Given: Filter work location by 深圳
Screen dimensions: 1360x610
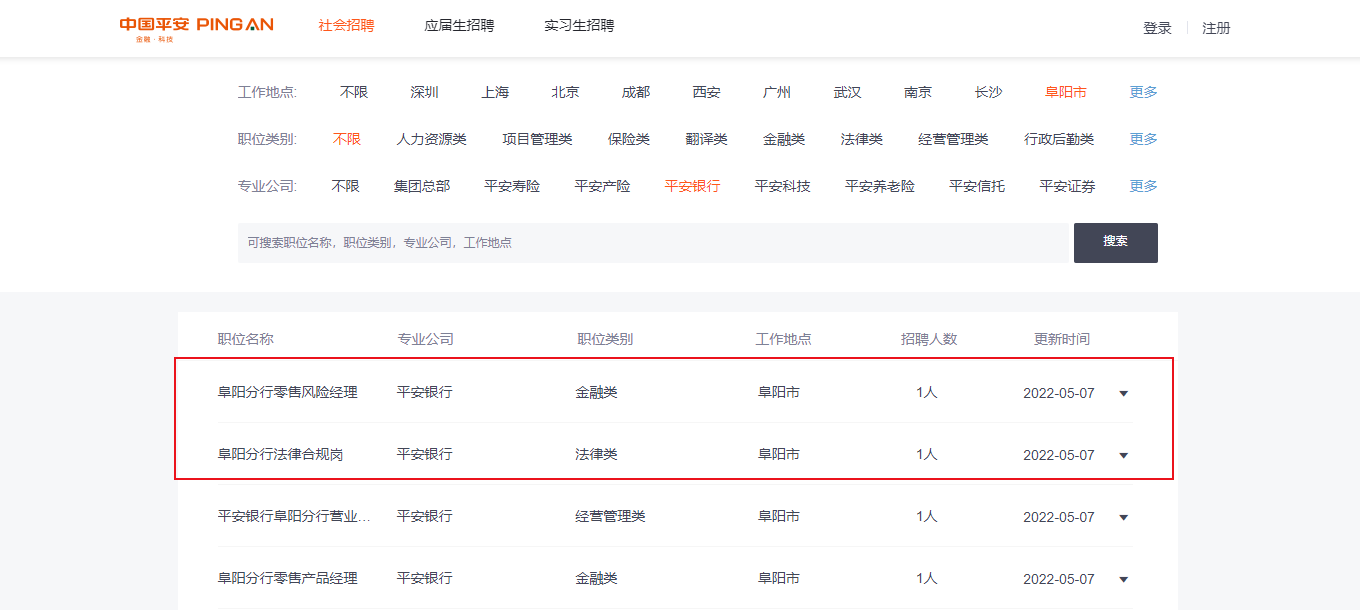Looking at the screenshot, I should 424,92.
